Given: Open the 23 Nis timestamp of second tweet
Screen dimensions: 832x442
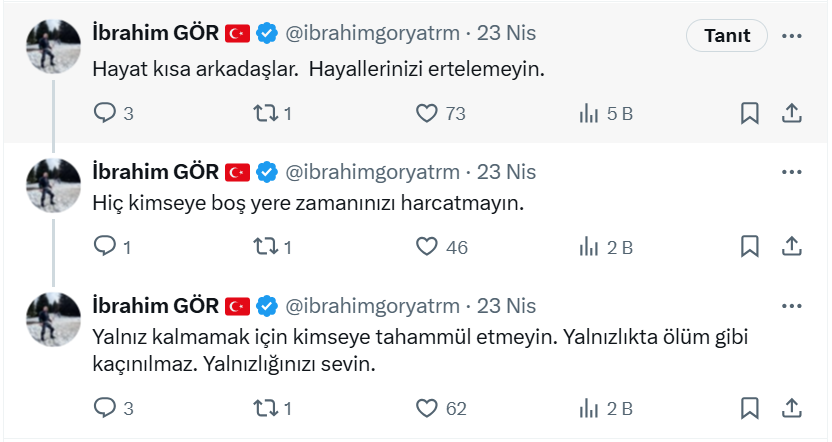Looking at the screenshot, I should click(507, 171).
